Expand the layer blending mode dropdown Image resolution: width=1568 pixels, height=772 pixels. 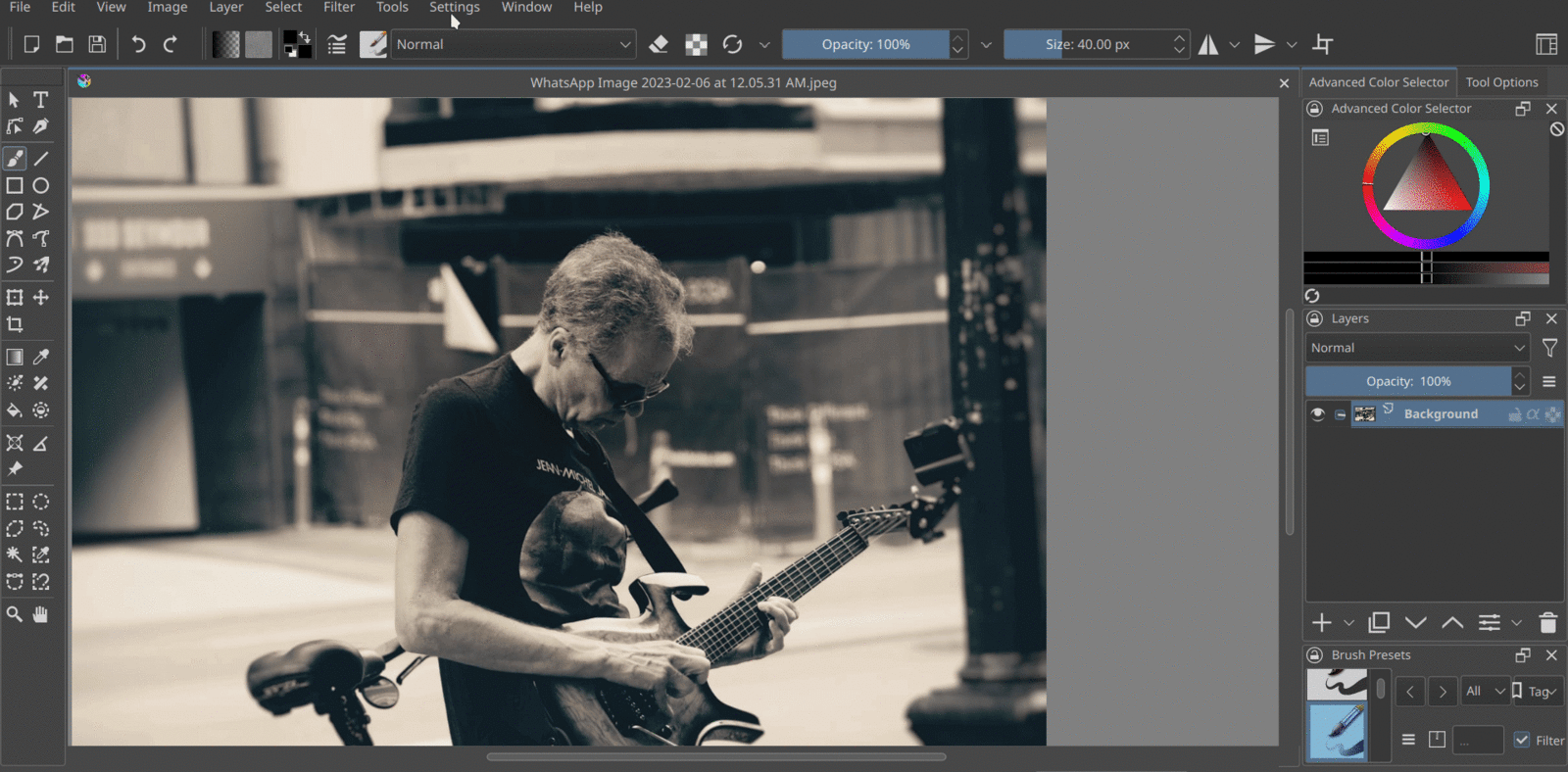pos(1417,348)
